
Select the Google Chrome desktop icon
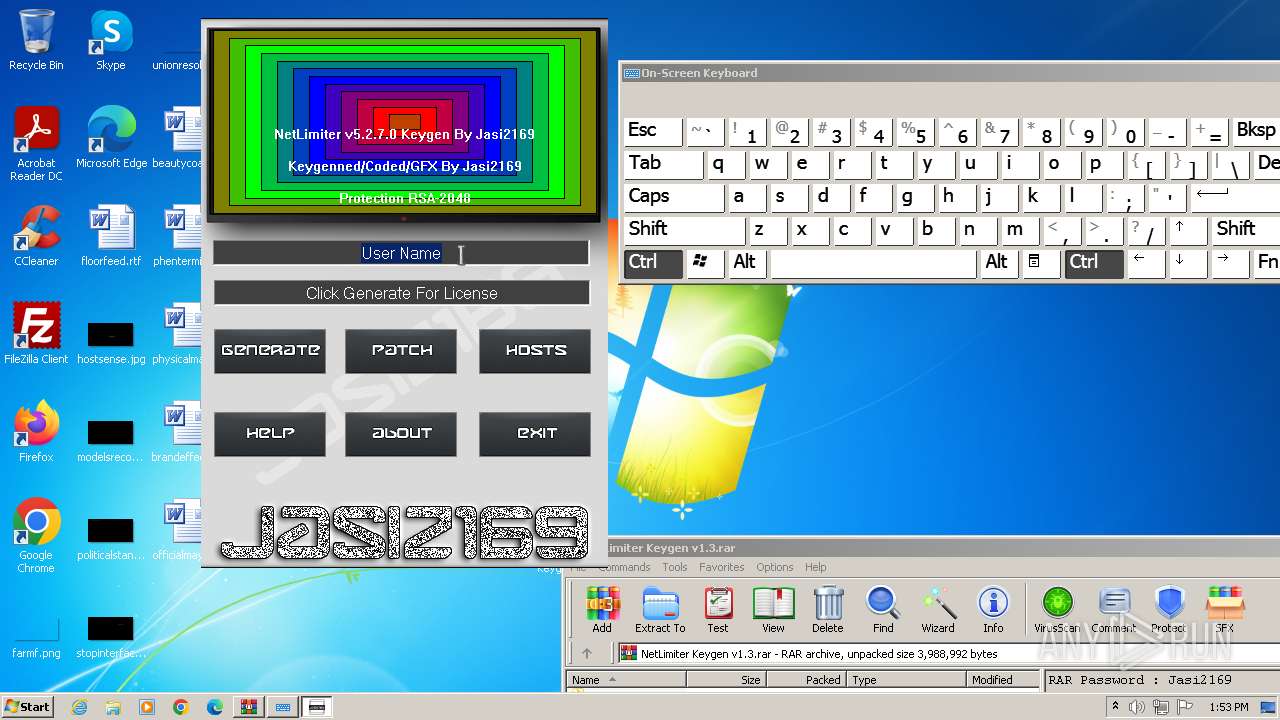click(36, 536)
